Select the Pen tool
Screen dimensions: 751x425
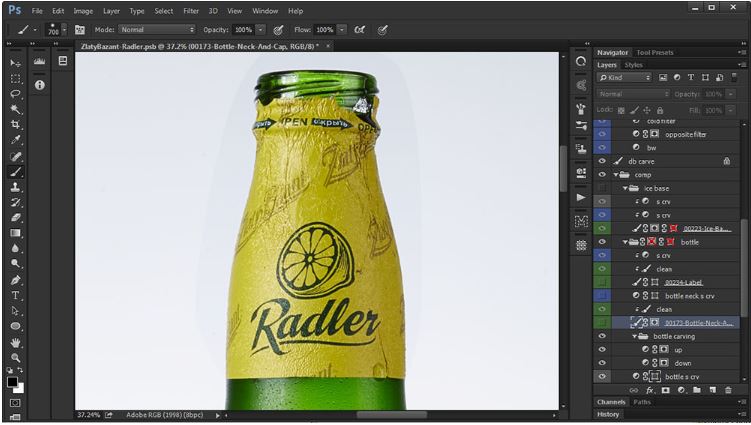pos(15,280)
